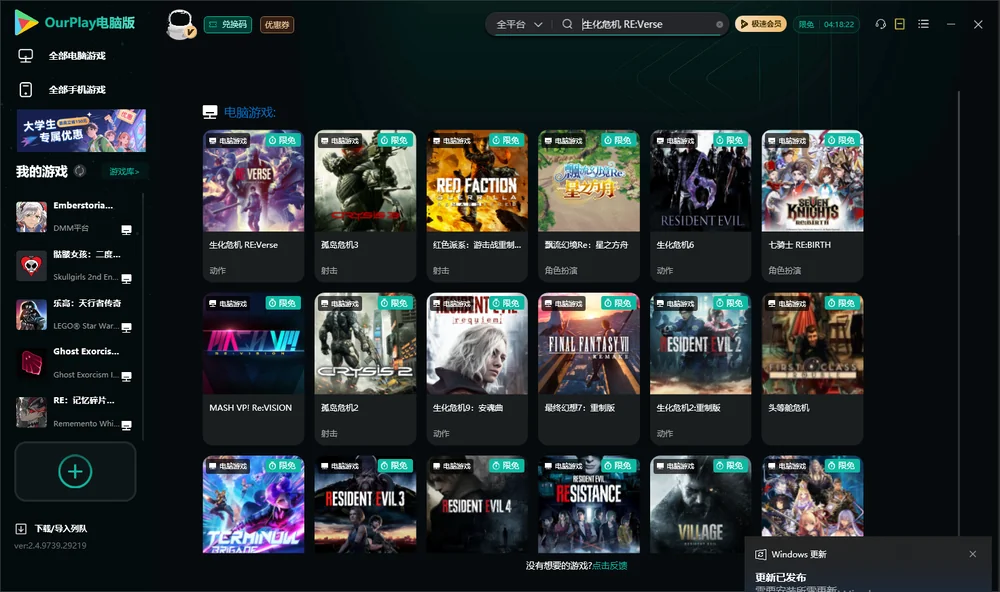Click 限免 badge on MASH VP! card
Screen dimensions: 1000x592
pyautogui.click(x=284, y=303)
